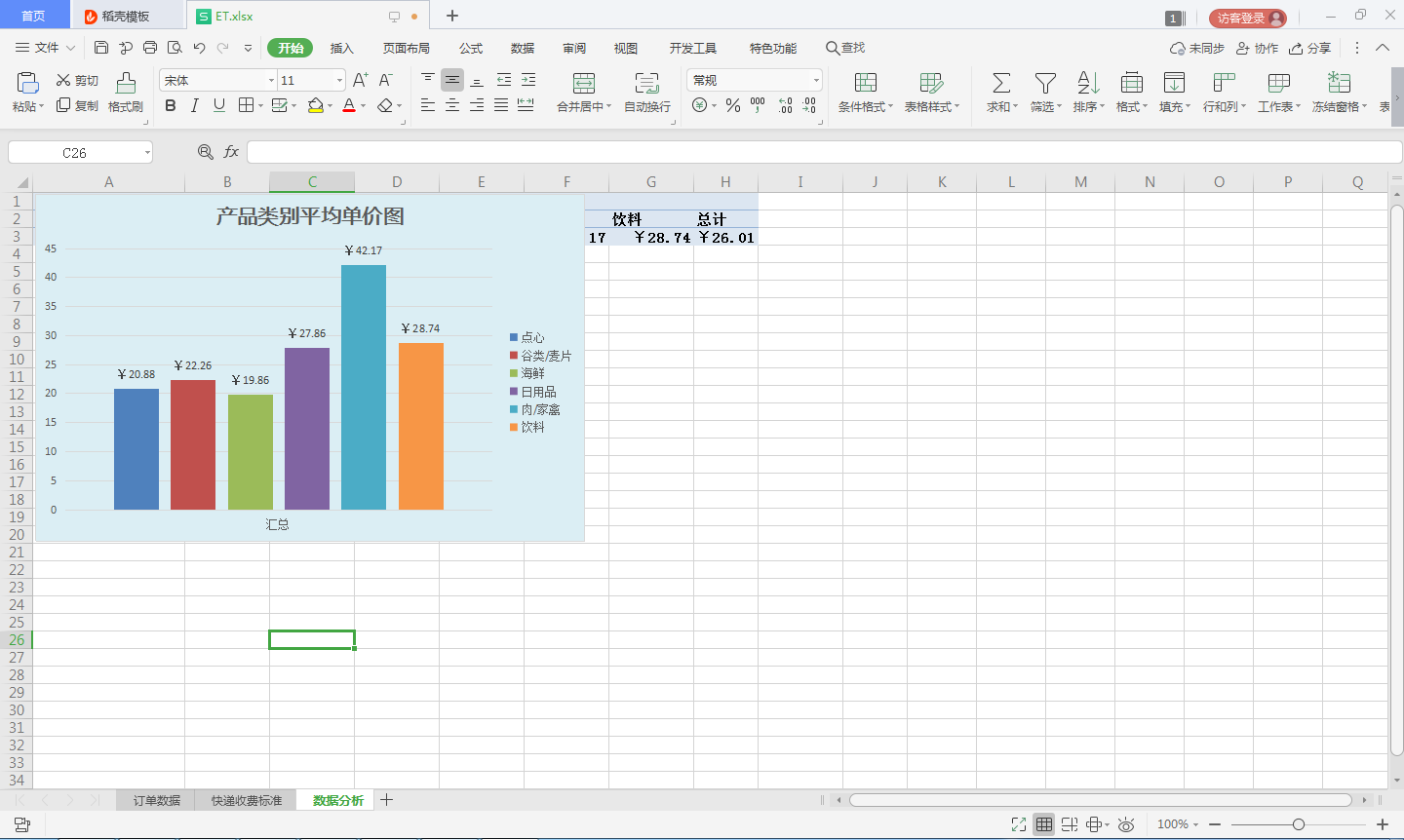The image size is (1404, 840).
Task: Increase decimal places
Action: [786, 105]
